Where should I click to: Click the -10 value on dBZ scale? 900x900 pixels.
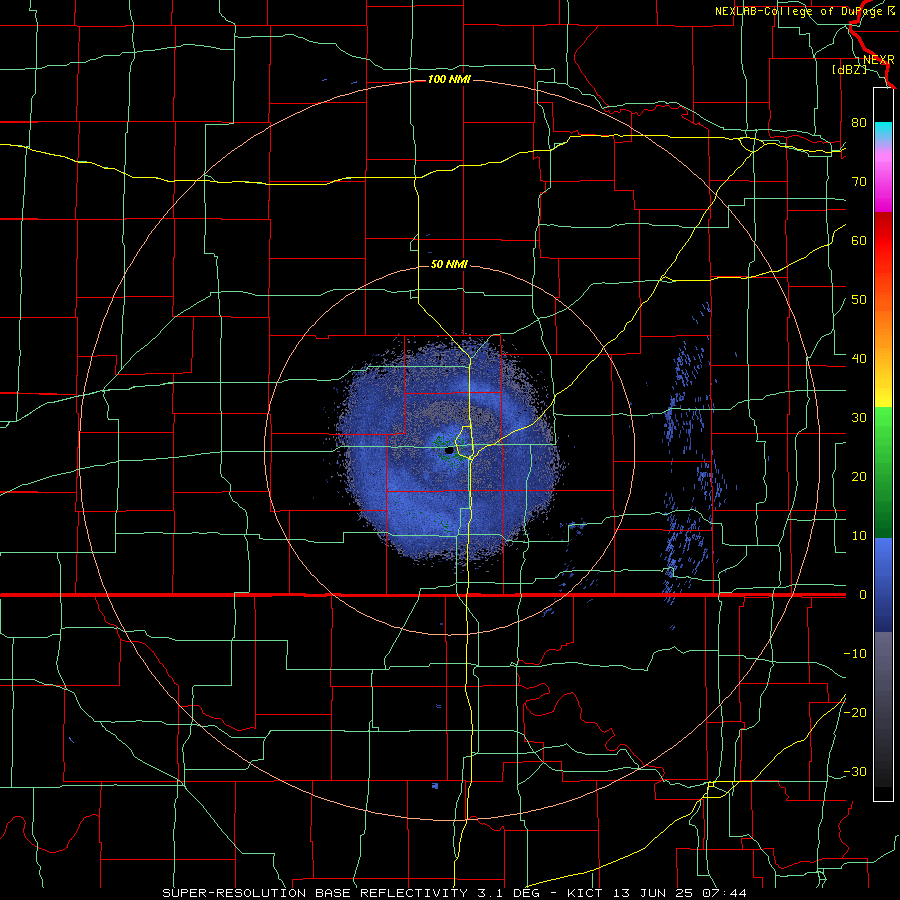[855, 654]
